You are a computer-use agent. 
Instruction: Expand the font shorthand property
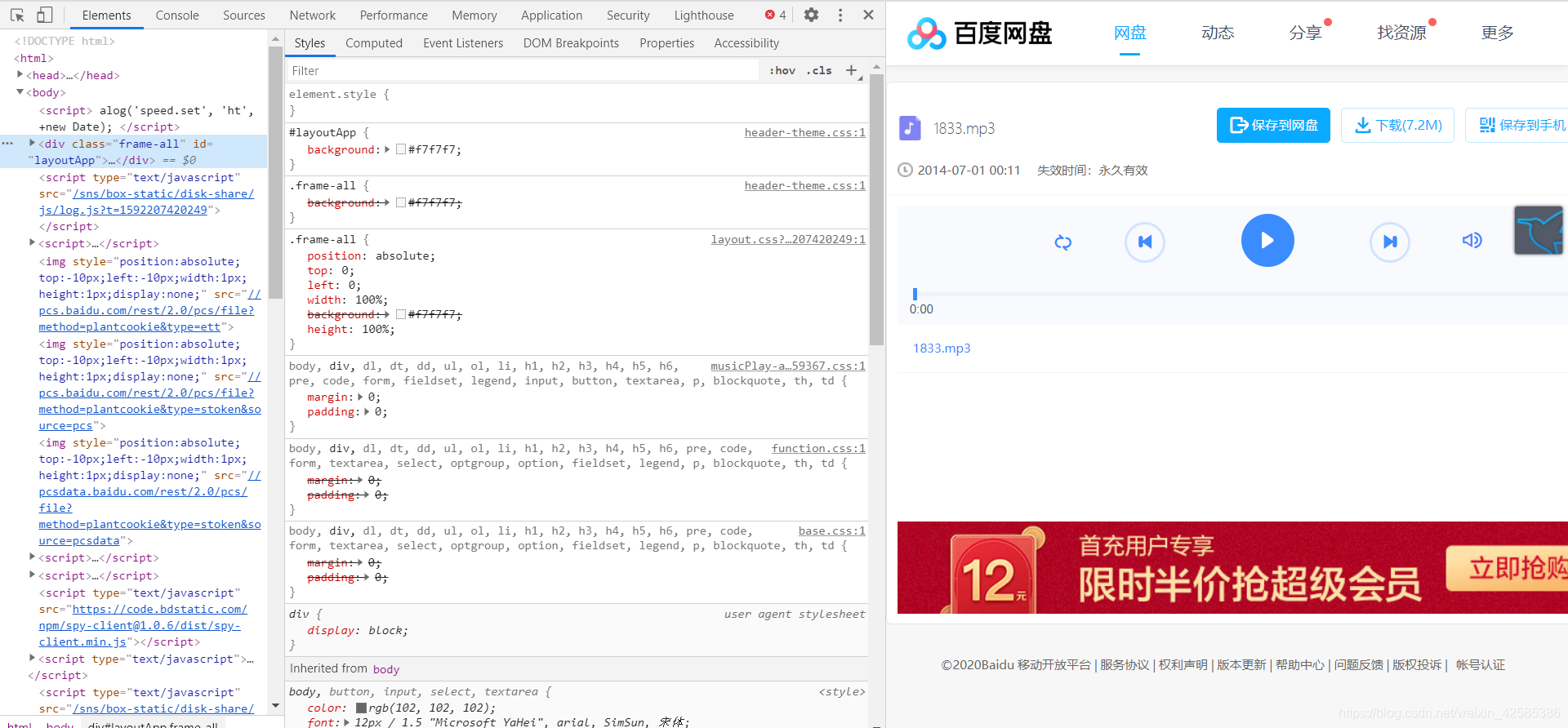(347, 722)
